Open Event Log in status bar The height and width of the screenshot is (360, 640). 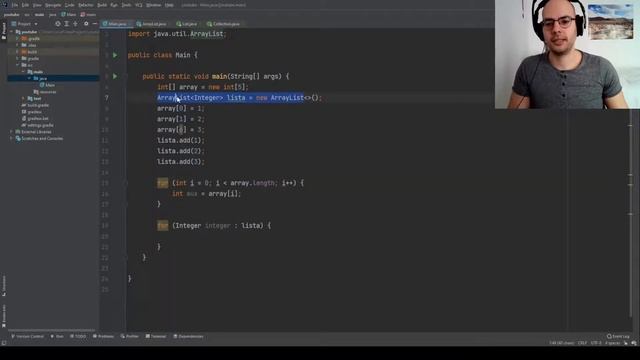pos(618,337)
